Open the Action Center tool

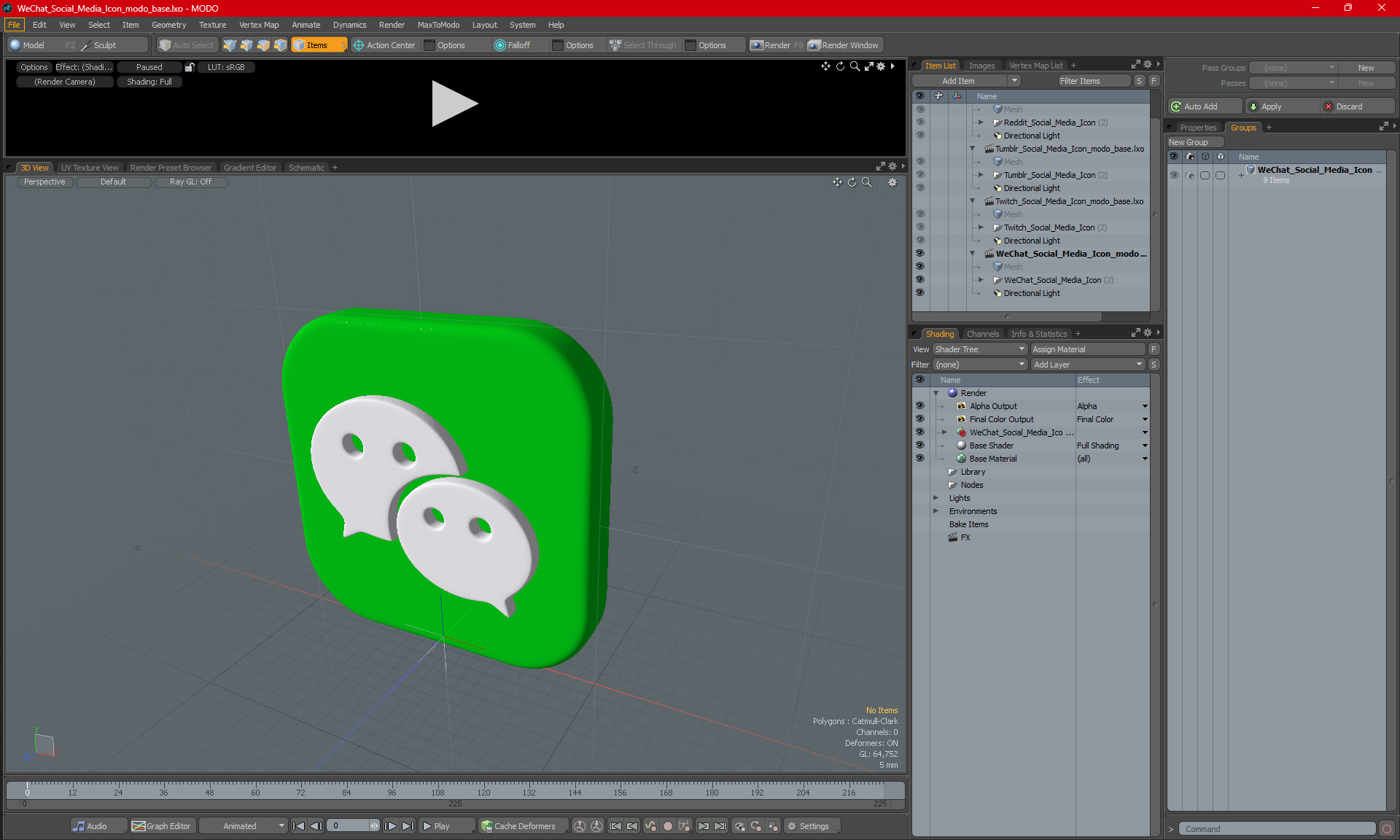384,45
